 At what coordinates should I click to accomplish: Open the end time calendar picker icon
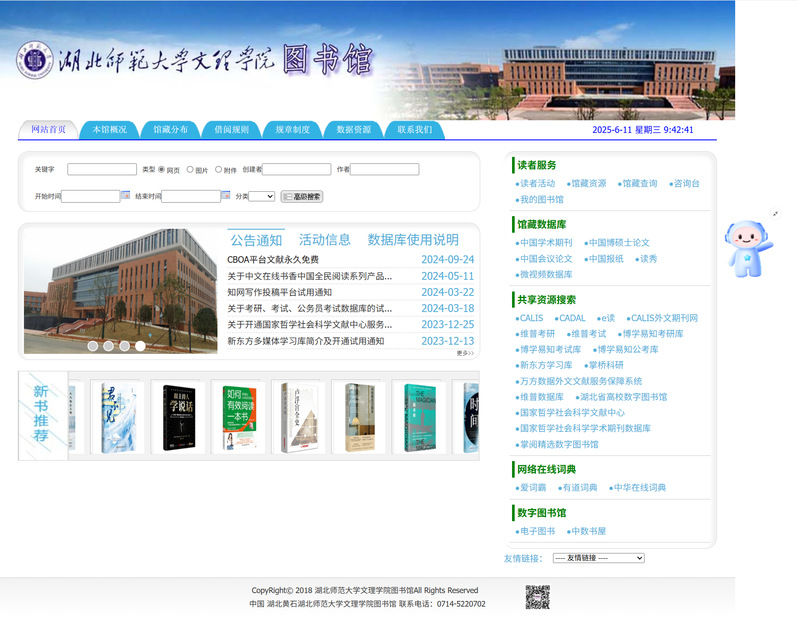pos(226,196)
